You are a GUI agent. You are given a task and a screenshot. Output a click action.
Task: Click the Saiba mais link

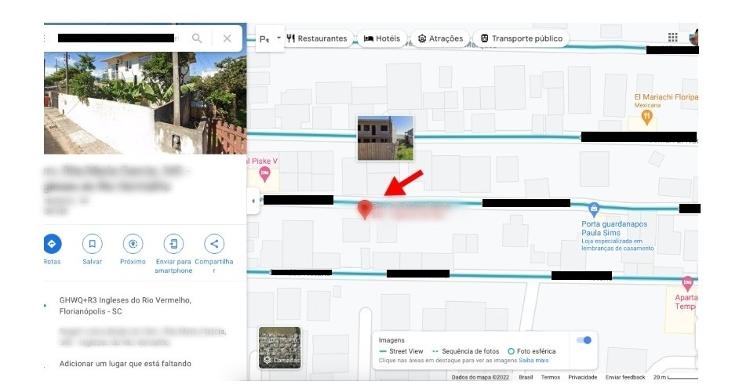[x=534, y=360]
